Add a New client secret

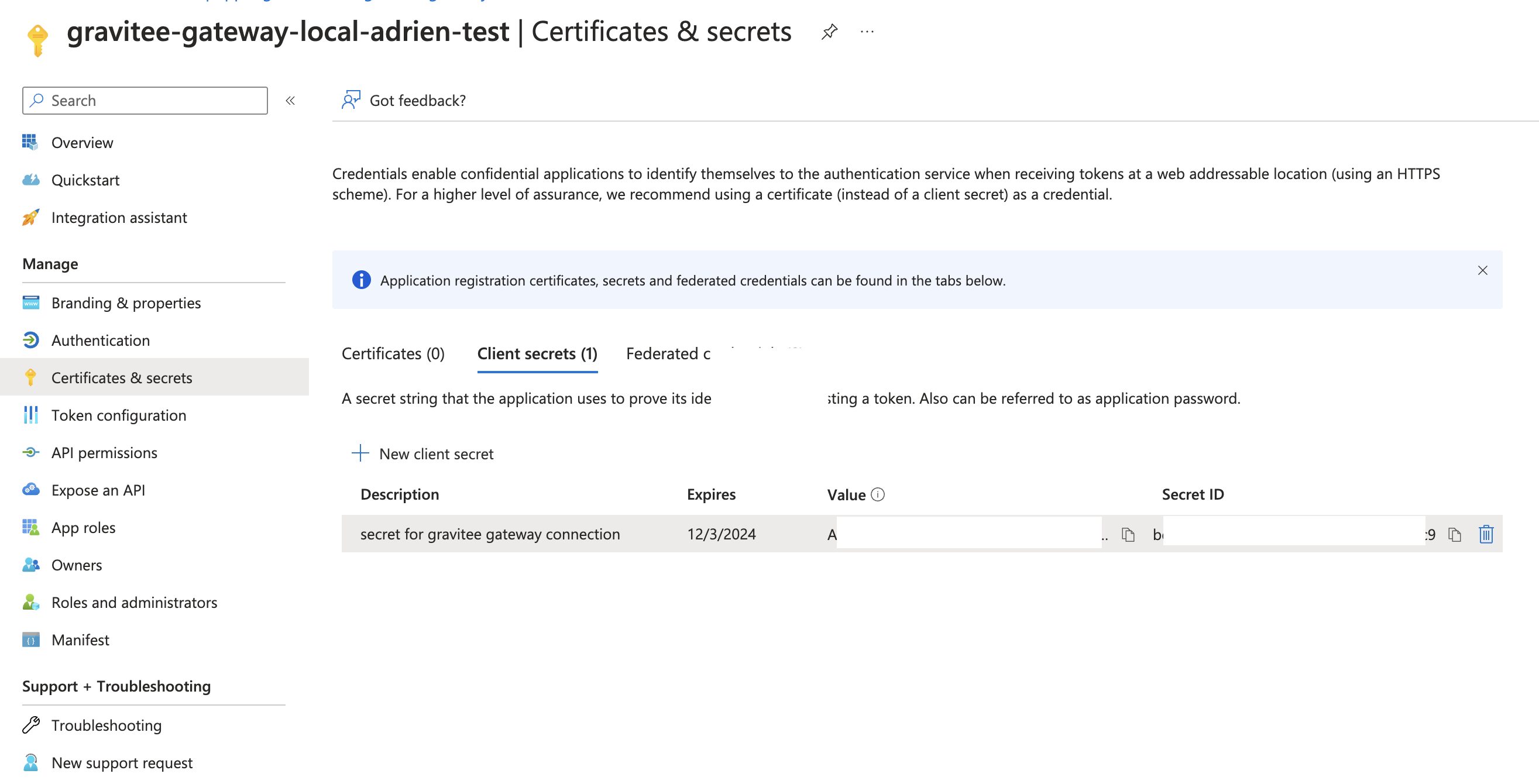423,454
